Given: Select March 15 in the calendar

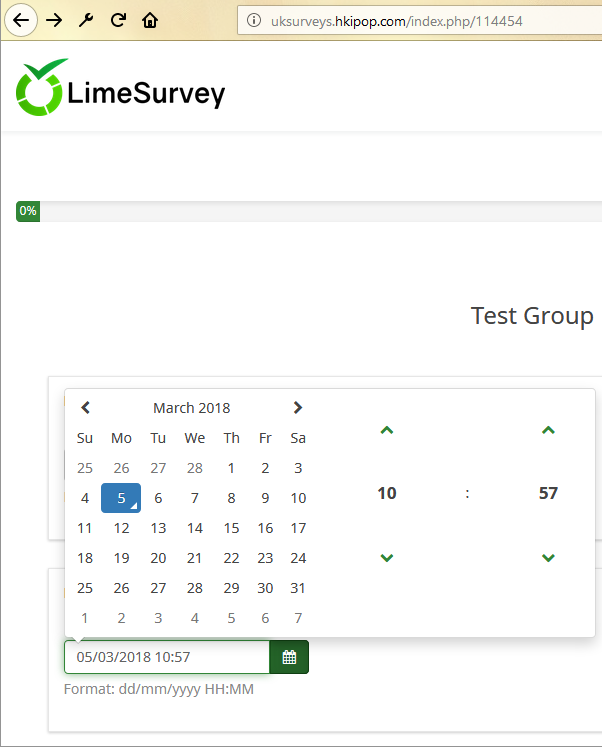Looking at the screenshot, I should [x=231, y=528].
